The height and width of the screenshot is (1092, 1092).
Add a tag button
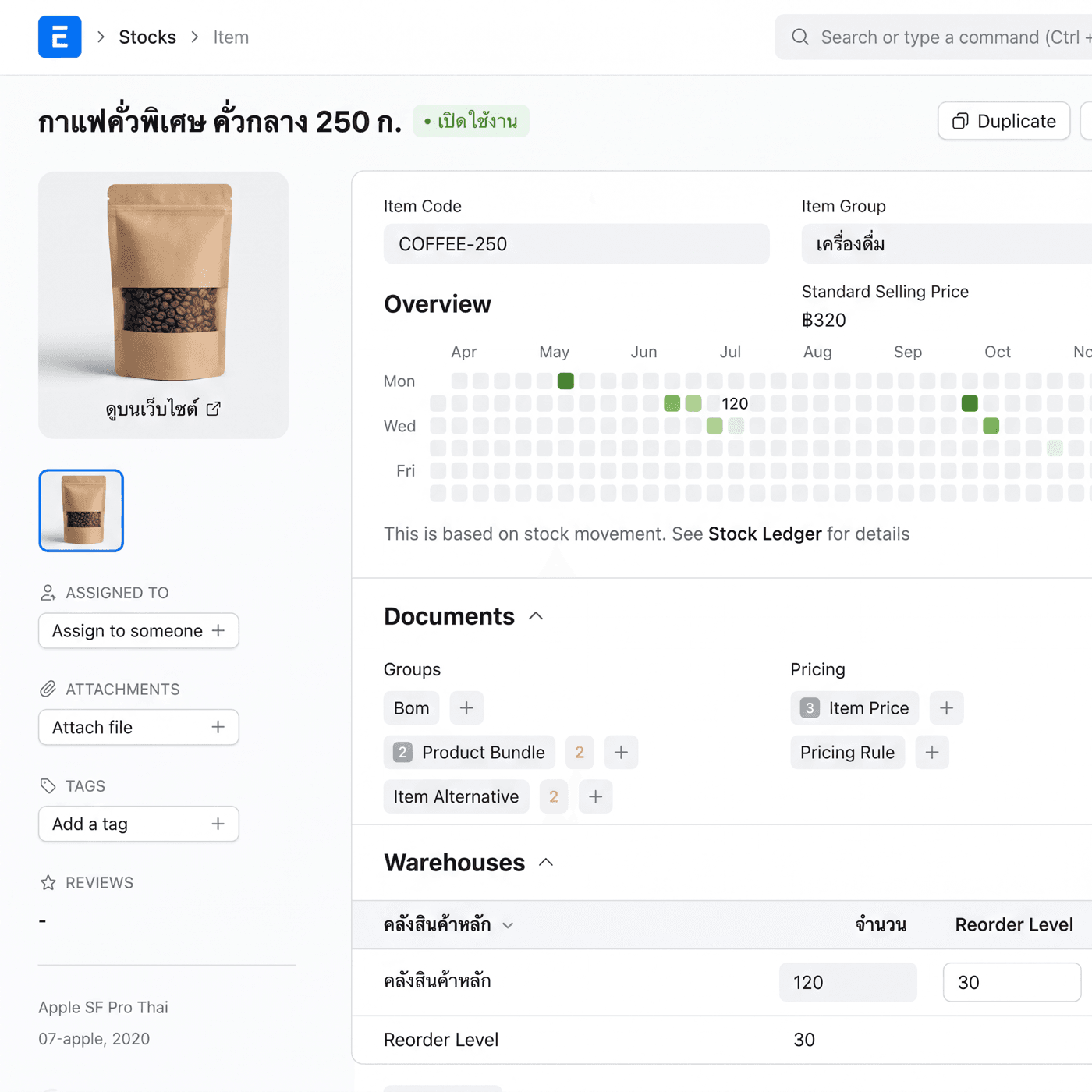tap(139, 824)
